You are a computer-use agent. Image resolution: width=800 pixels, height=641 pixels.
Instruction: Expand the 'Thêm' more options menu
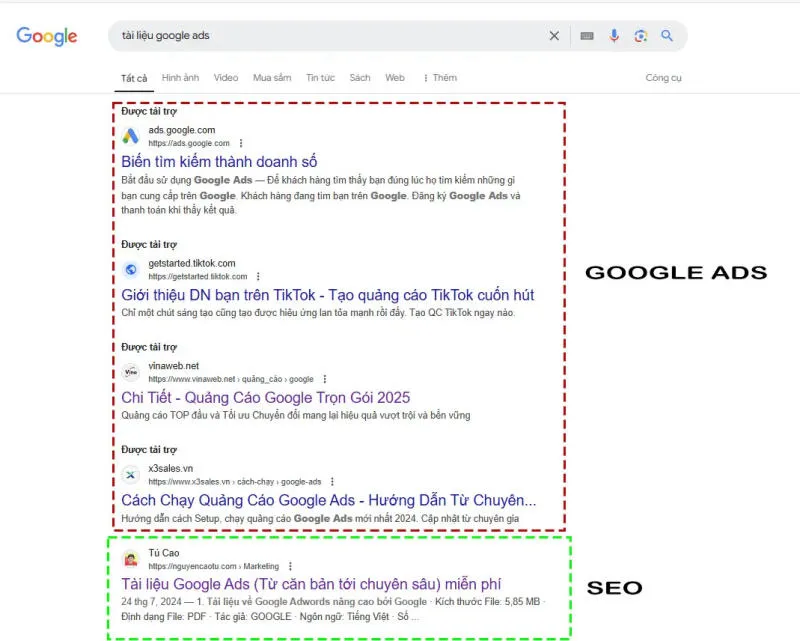pyautogui.click(x=440, y=78)
